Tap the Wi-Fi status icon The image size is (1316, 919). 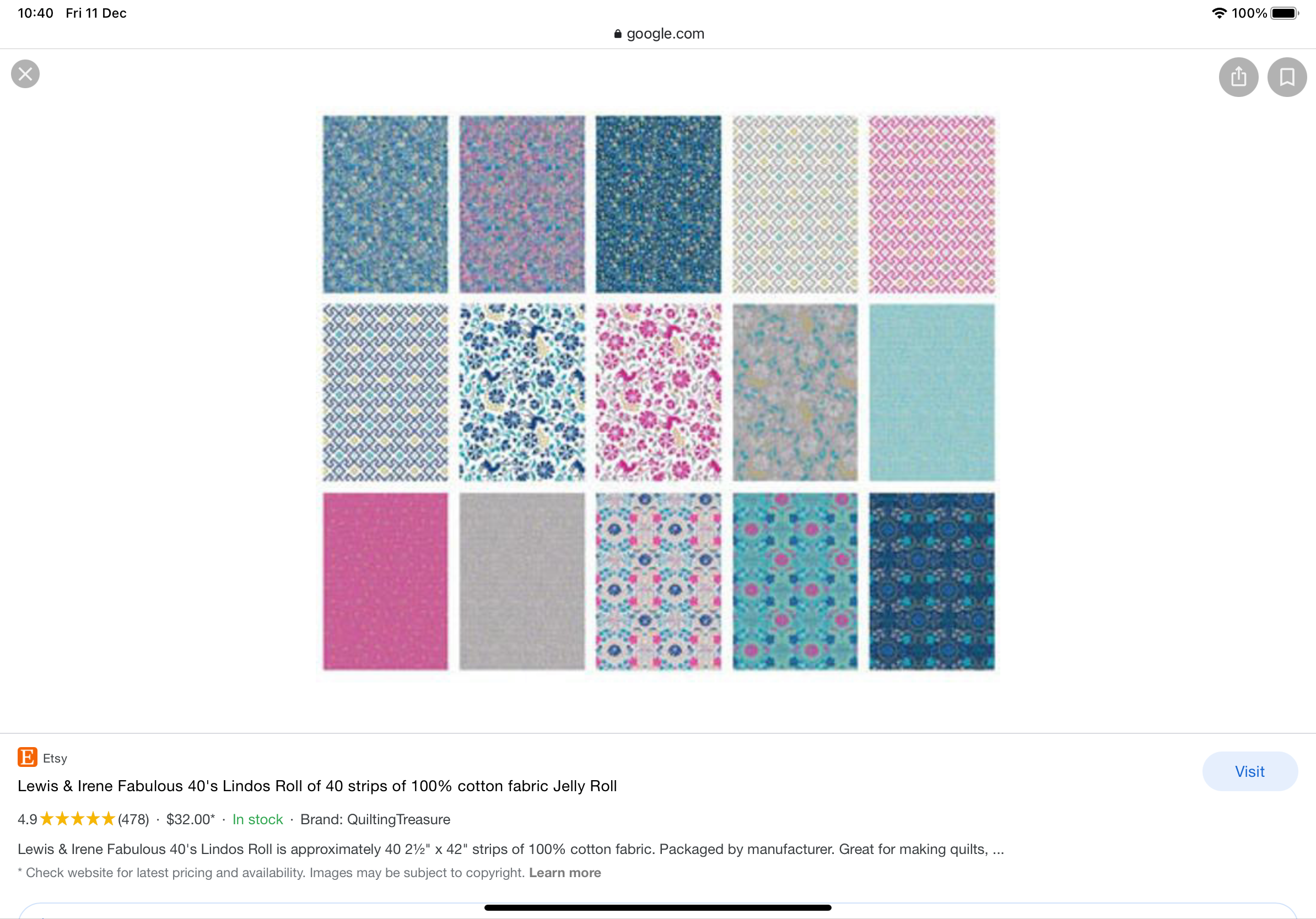click(1218, 13)
